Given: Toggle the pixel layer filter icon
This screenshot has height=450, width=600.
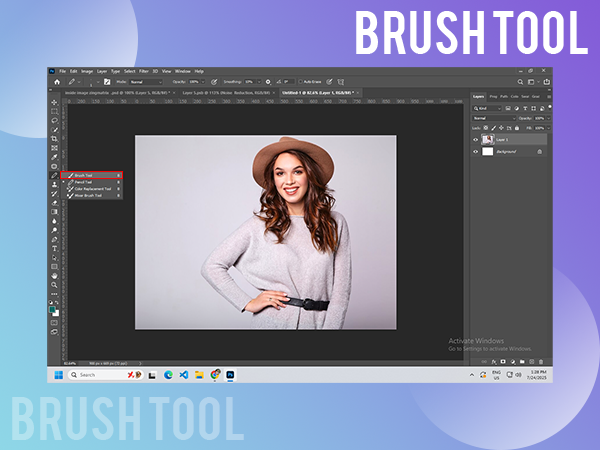Looking at the screenshot, I should [508, 108].
